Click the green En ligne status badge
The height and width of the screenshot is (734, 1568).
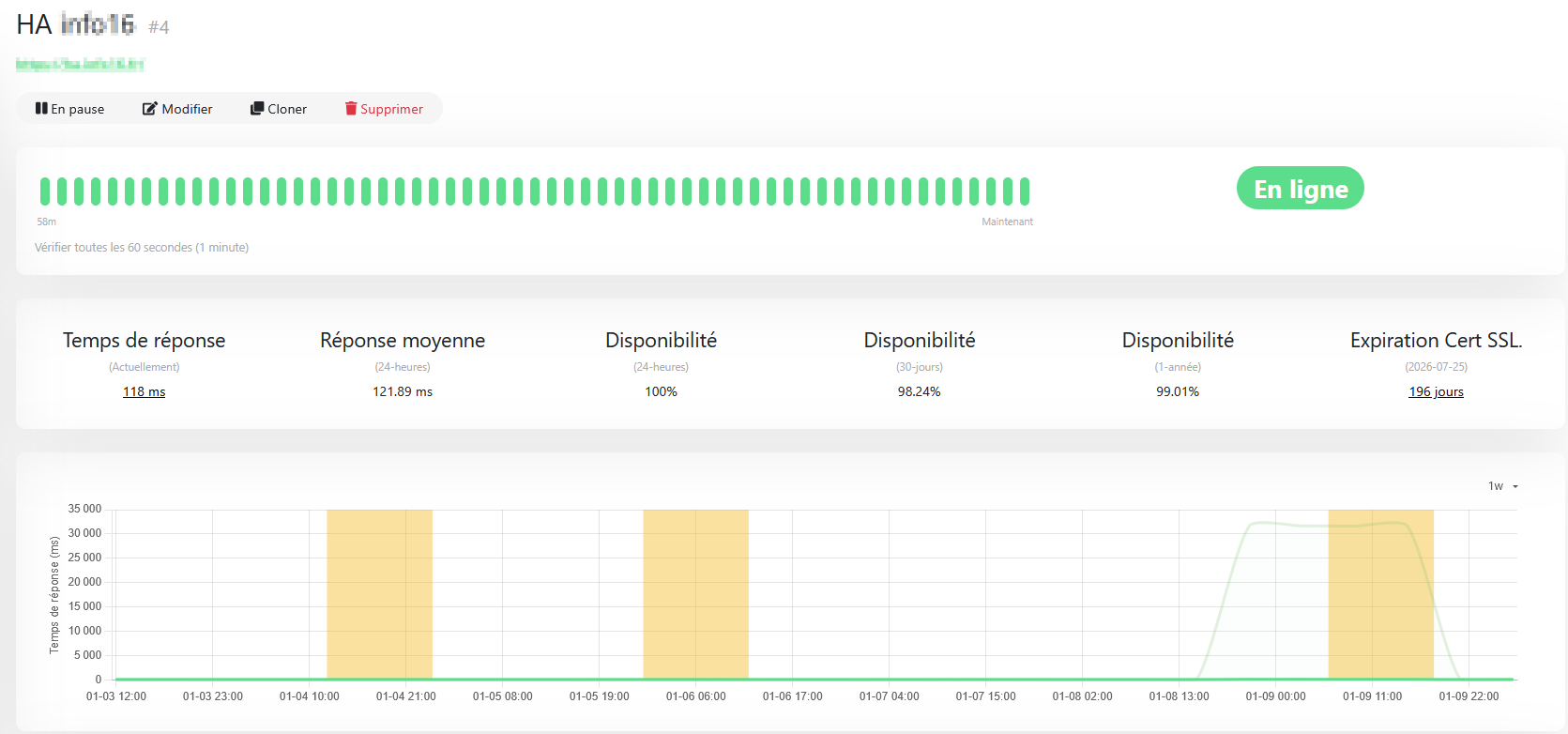click(x=1300, y=189)
